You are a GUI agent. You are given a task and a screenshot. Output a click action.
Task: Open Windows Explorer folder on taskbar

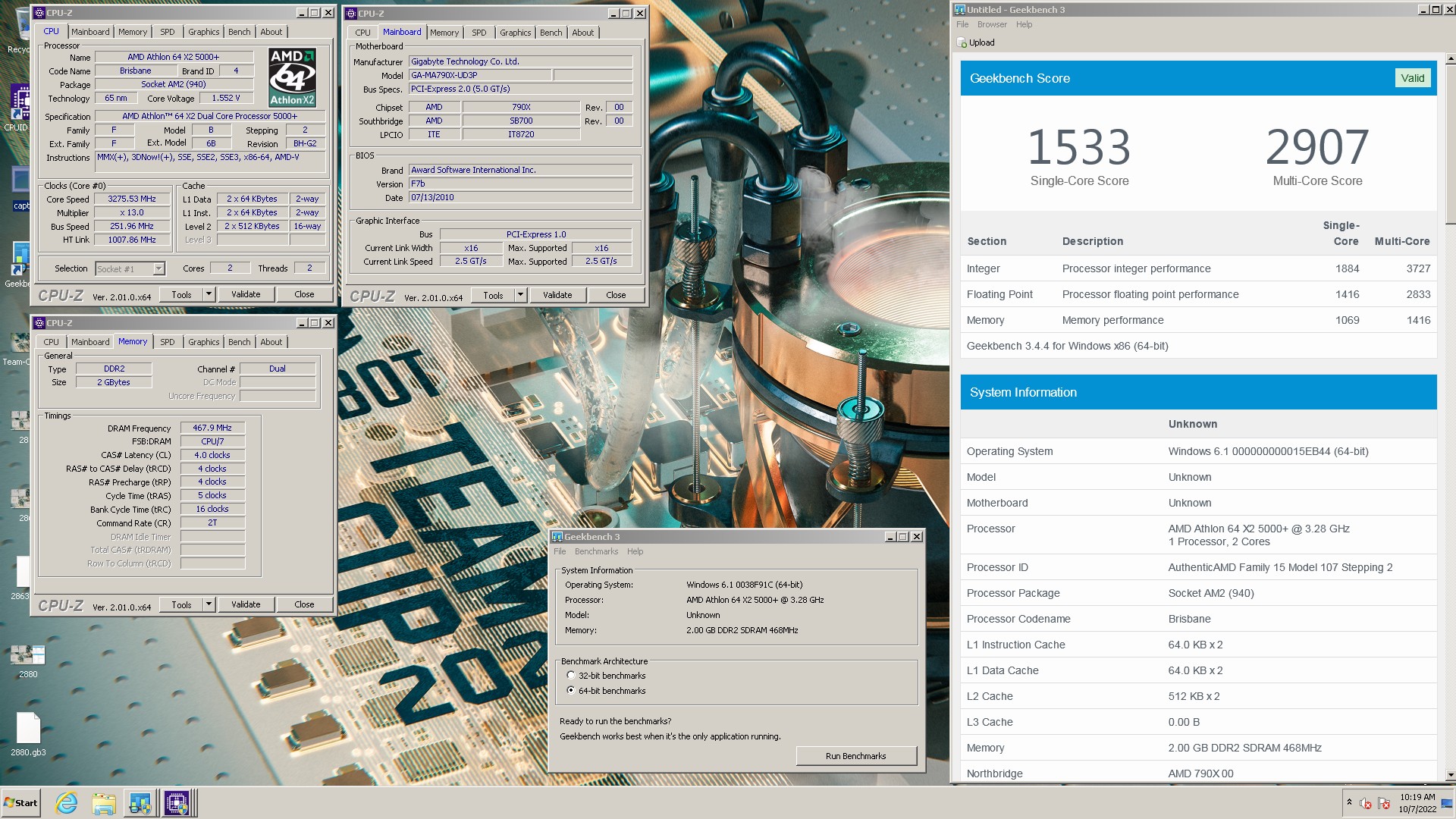103,802
